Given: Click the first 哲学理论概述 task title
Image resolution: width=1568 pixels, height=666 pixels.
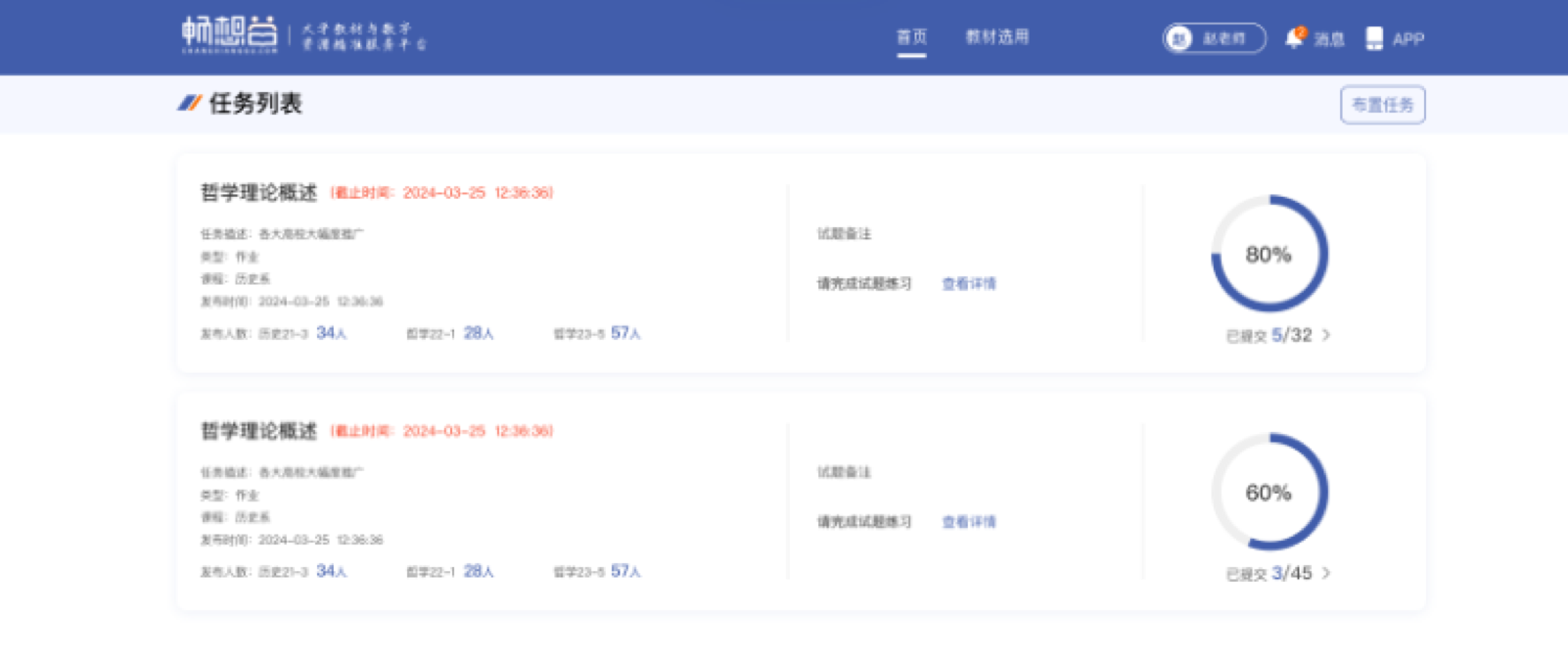Looking at the screenshot, I should point(258,193).
